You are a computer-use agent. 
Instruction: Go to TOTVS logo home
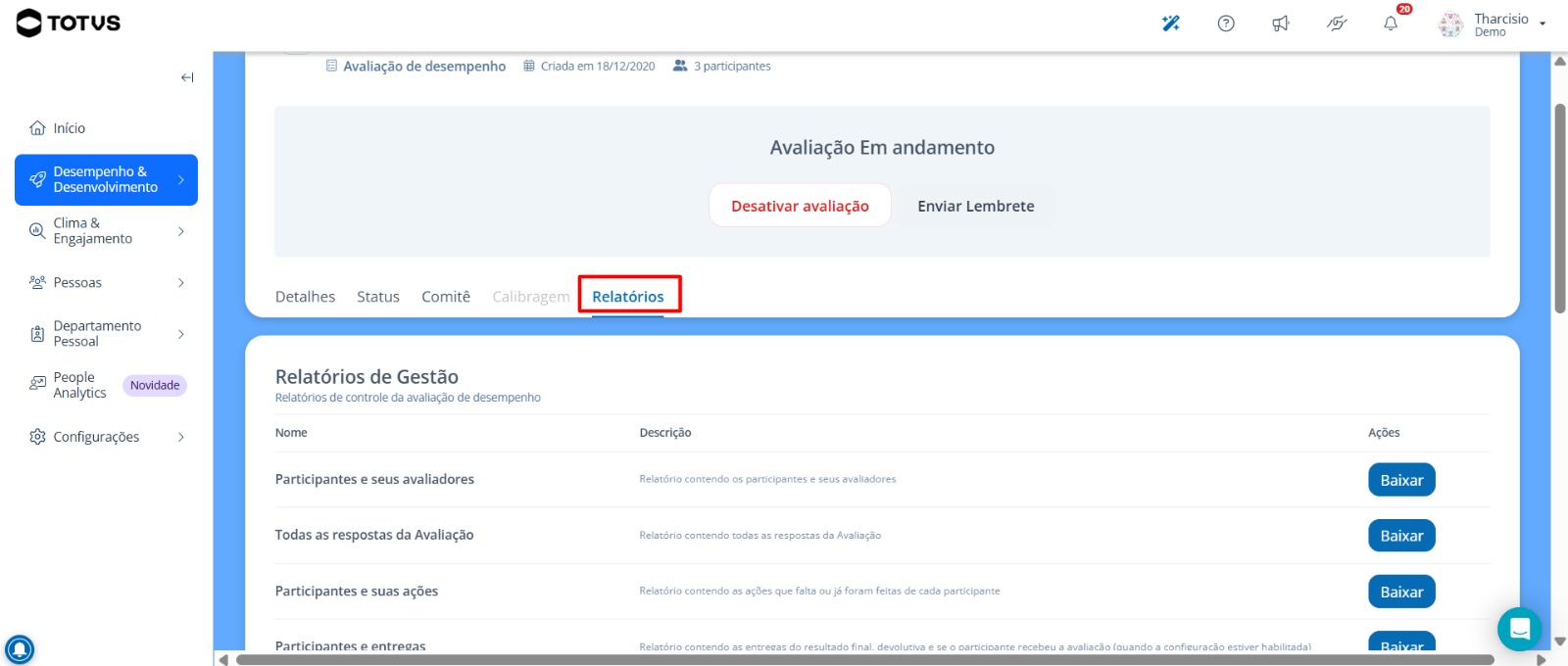[69, 23]
